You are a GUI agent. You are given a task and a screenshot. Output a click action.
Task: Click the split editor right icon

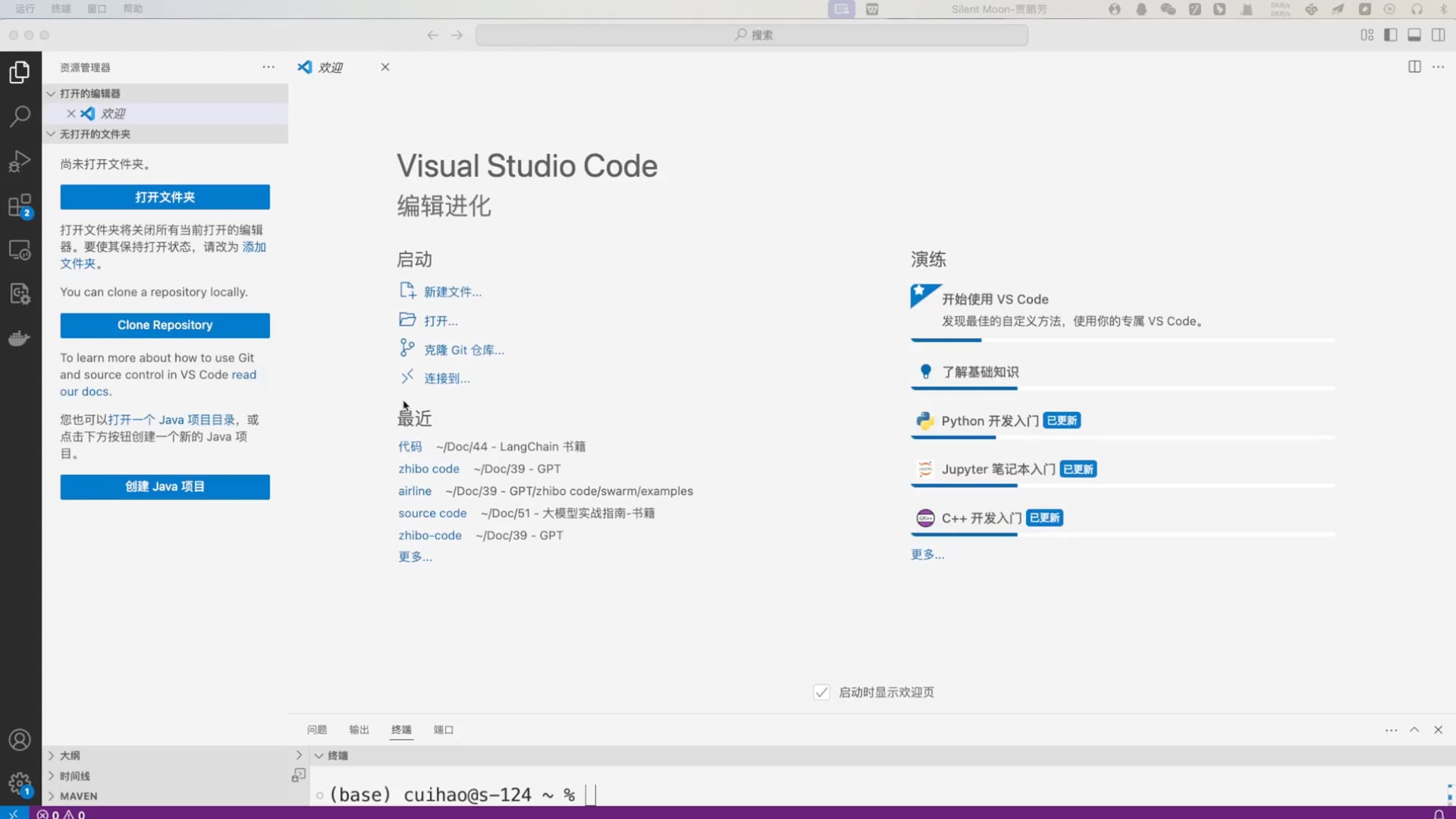click(x=1414, y=67)
